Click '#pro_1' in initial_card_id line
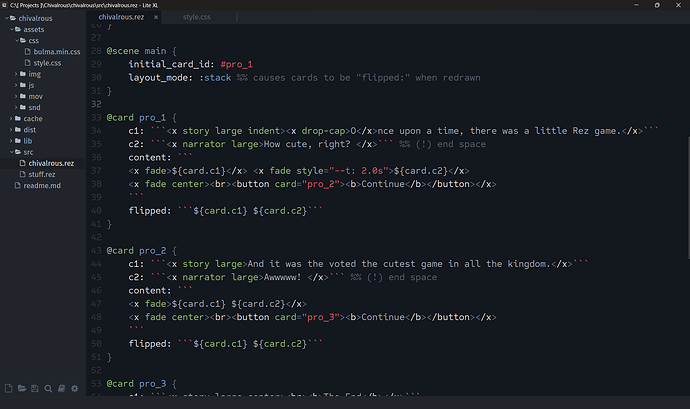Screen dimensions: 690x409 [236, 64]
